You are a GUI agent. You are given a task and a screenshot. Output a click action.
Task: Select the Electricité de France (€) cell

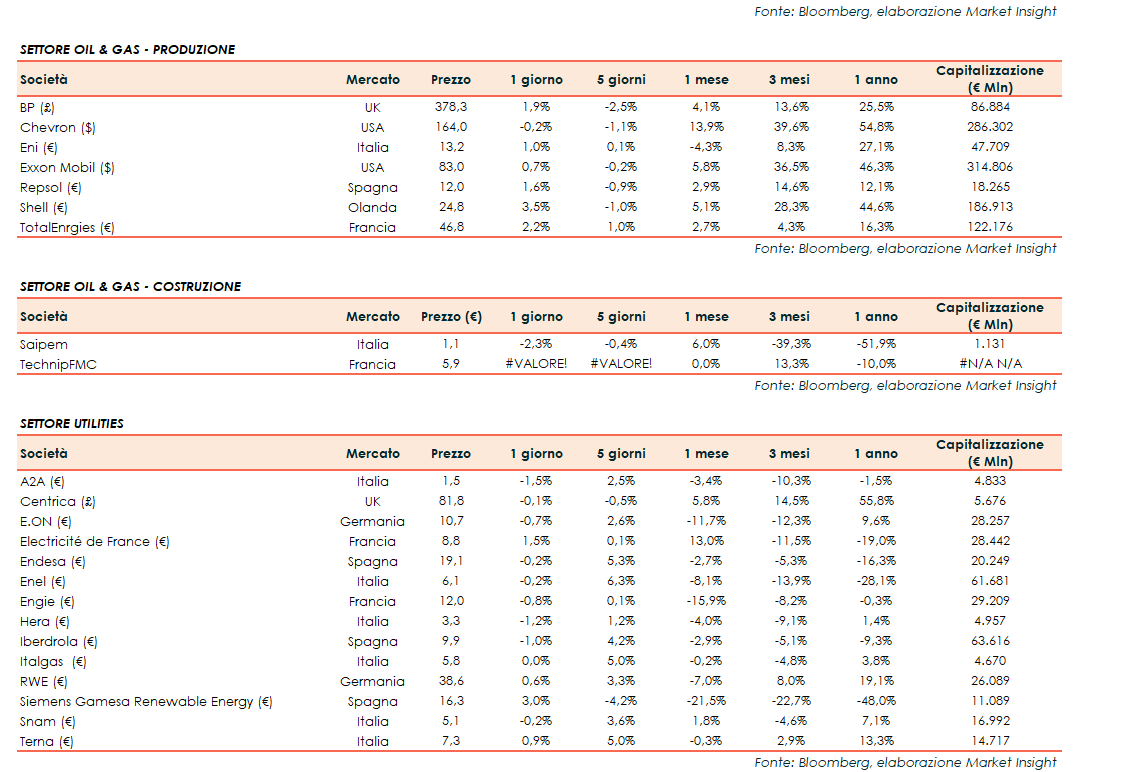pyautogui.click(x=95, y=541)
